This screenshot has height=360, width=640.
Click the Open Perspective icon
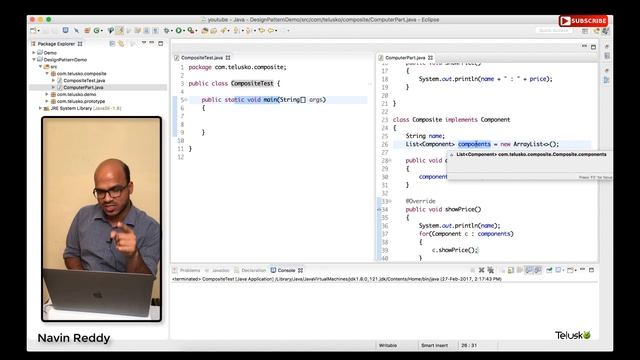585,31
